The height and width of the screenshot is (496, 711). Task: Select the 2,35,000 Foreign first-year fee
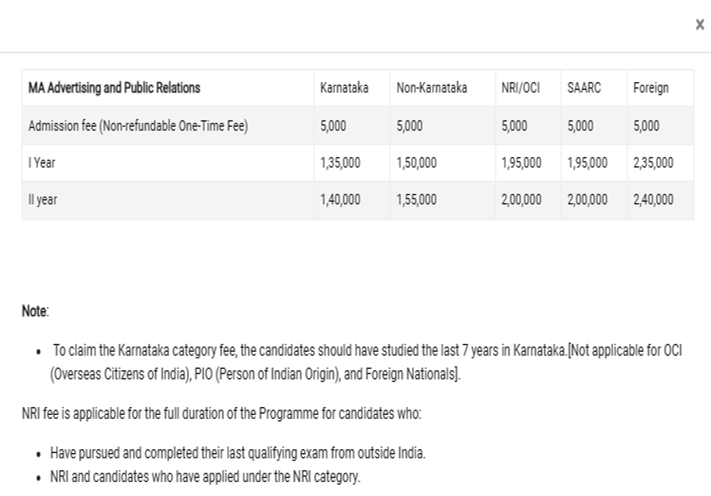[x=653, y=163]
